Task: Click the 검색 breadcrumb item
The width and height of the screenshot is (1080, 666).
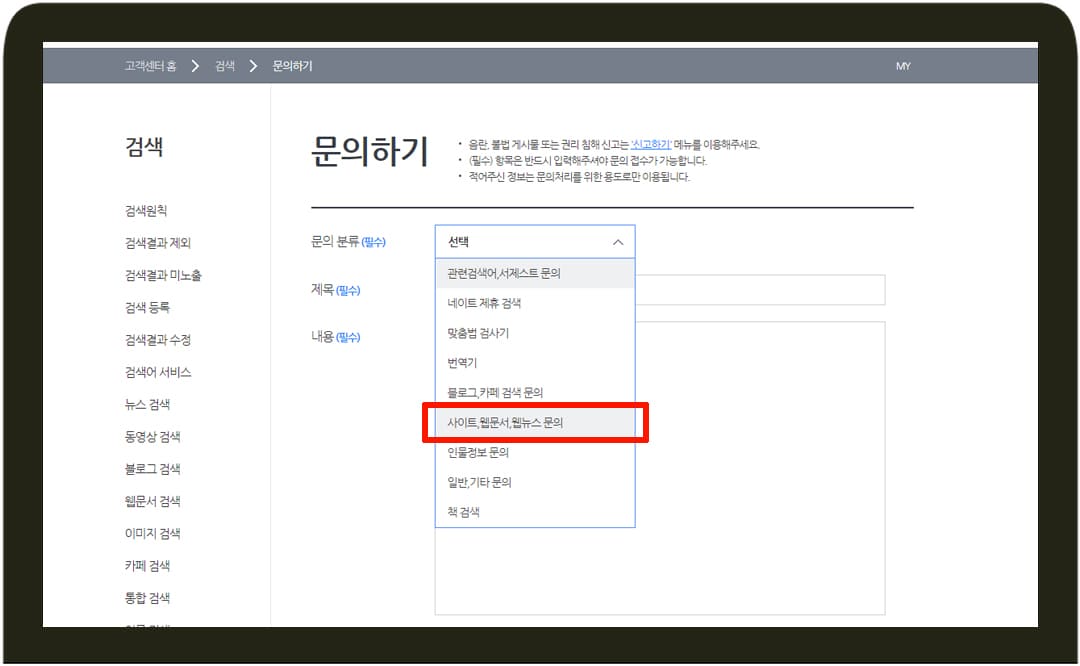Action: pyautogui.click(x=223, y=65)
